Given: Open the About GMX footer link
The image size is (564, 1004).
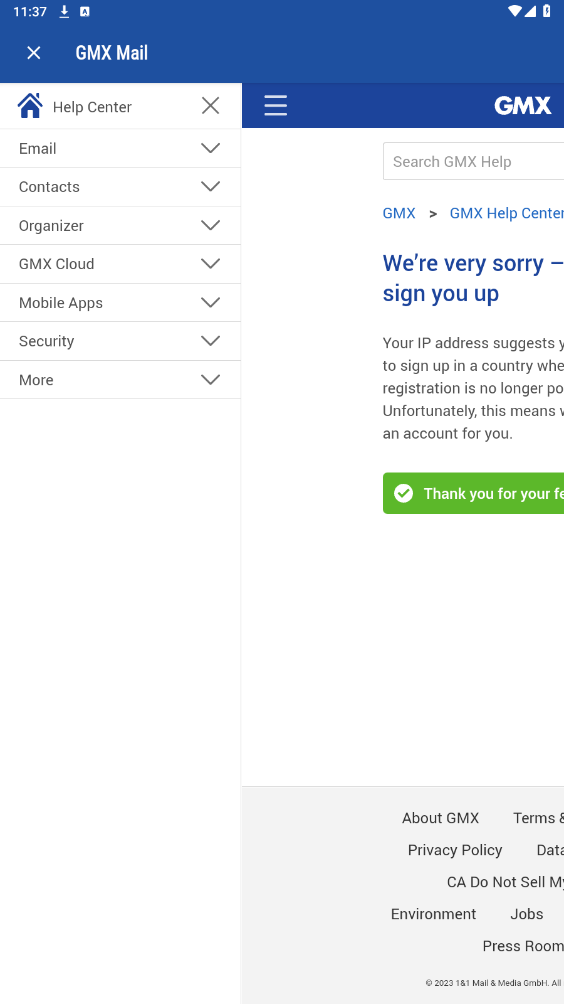Looking at the screenshot, I should pyautogui.click(x=440, y=818).
